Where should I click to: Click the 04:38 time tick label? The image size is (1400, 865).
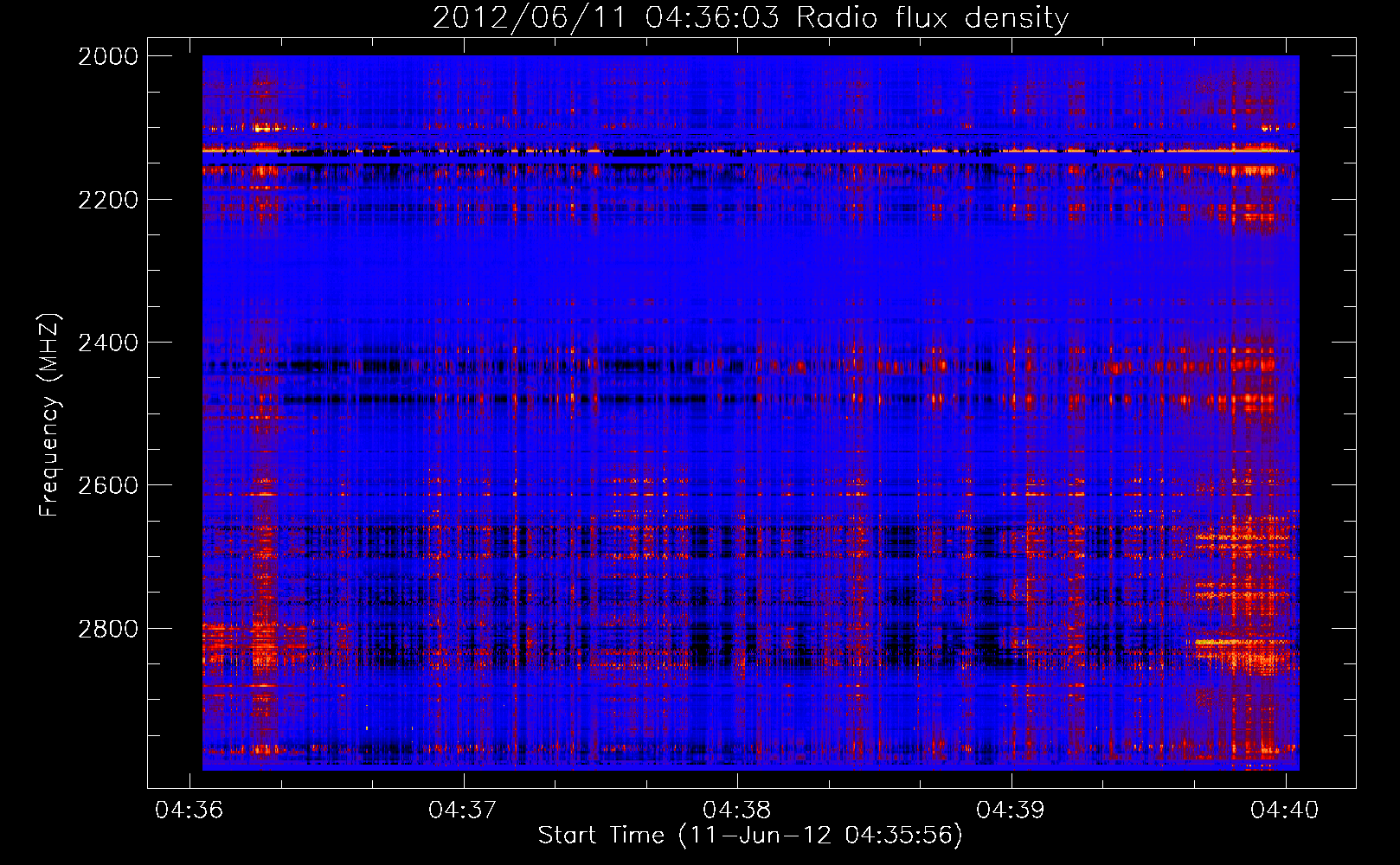[x=737, y=810]
